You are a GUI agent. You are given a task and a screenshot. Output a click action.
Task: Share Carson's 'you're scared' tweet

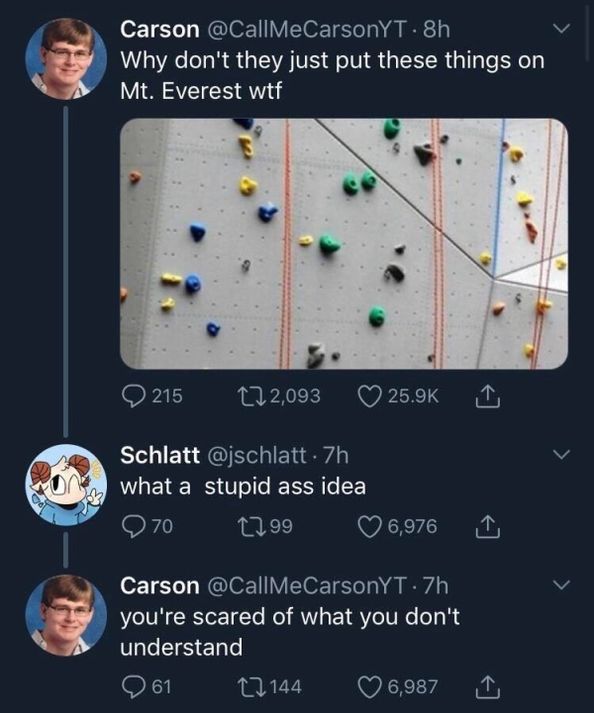click(x=488, y=687)
